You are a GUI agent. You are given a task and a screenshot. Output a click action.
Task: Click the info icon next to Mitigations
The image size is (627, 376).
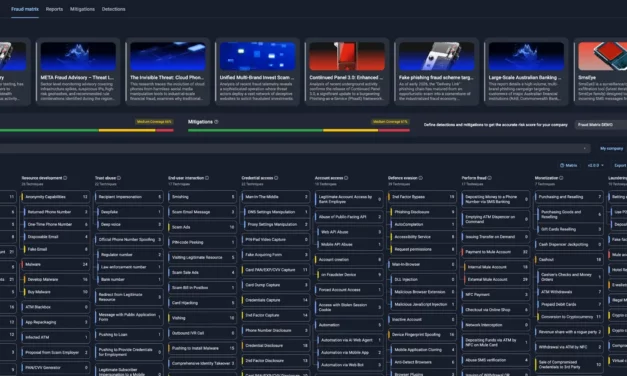(x=216, y=122)
